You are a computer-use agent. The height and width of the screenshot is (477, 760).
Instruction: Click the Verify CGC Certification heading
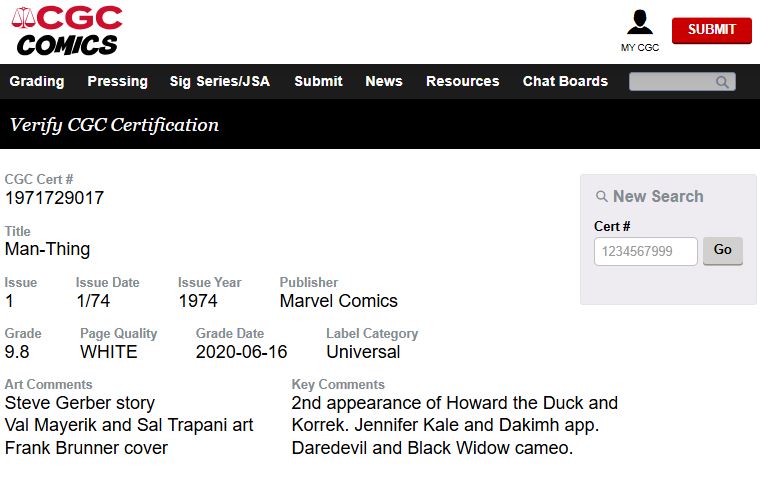(114, 125)
